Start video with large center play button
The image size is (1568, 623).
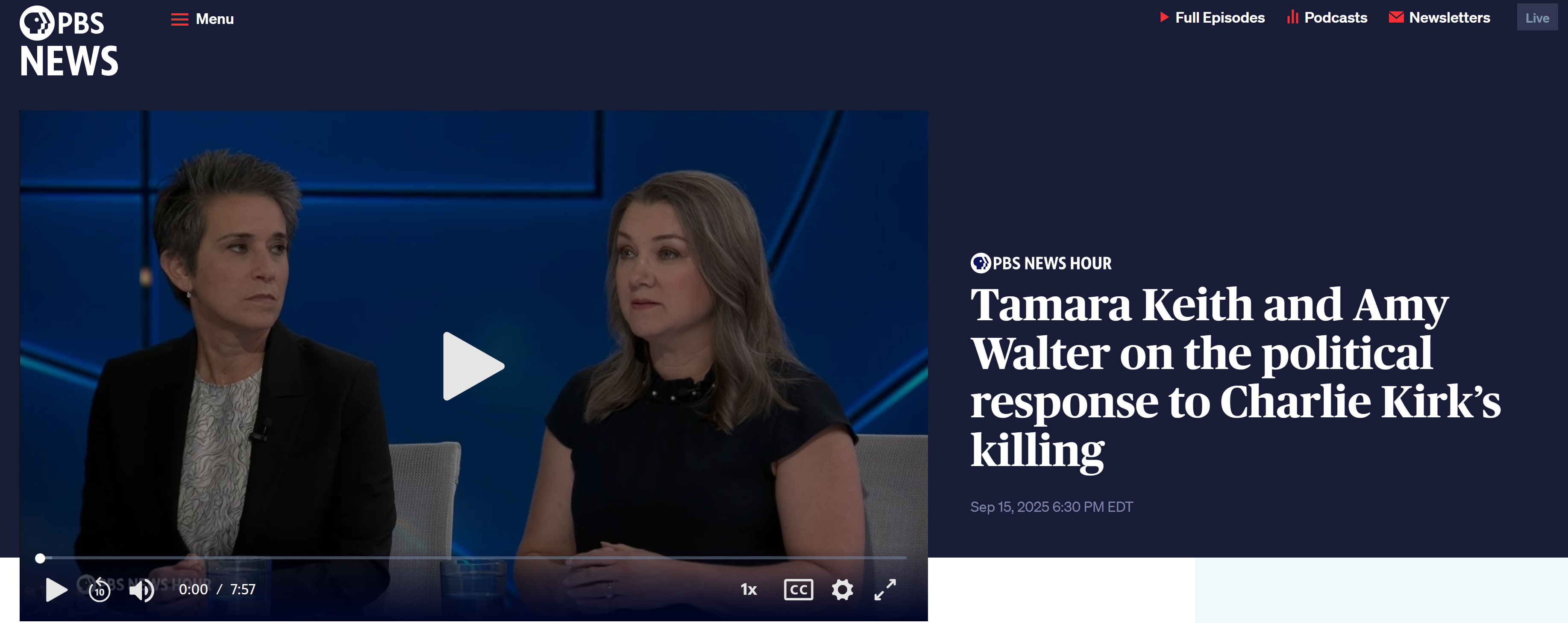pyautogui.click(x=473, y=366)
